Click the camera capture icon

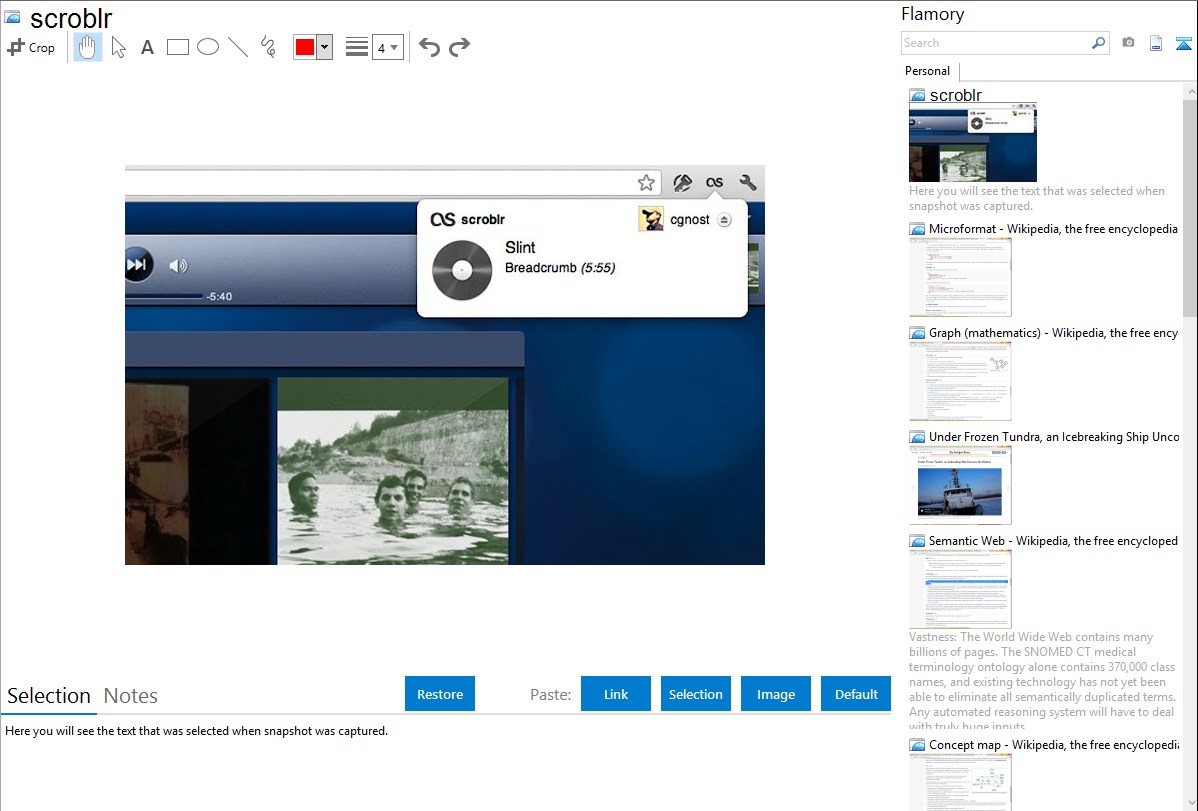pos(1128,43)
